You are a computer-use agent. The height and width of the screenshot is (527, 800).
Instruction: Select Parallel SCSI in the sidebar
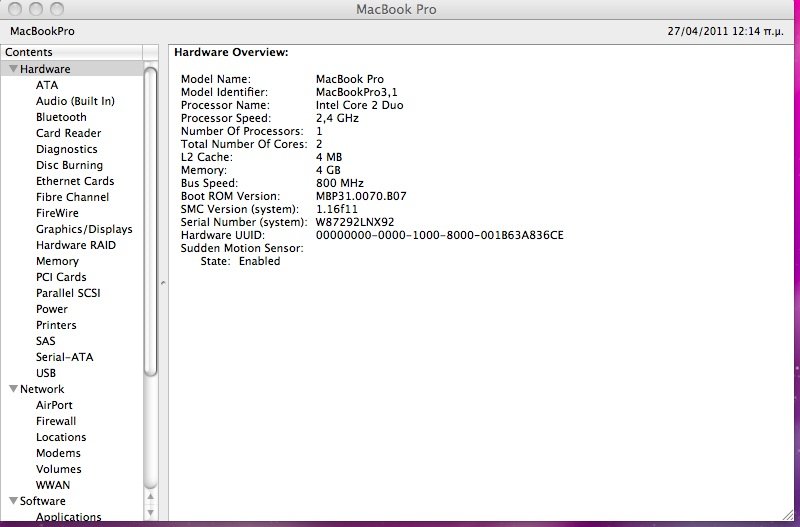click(x=68, y=293)
